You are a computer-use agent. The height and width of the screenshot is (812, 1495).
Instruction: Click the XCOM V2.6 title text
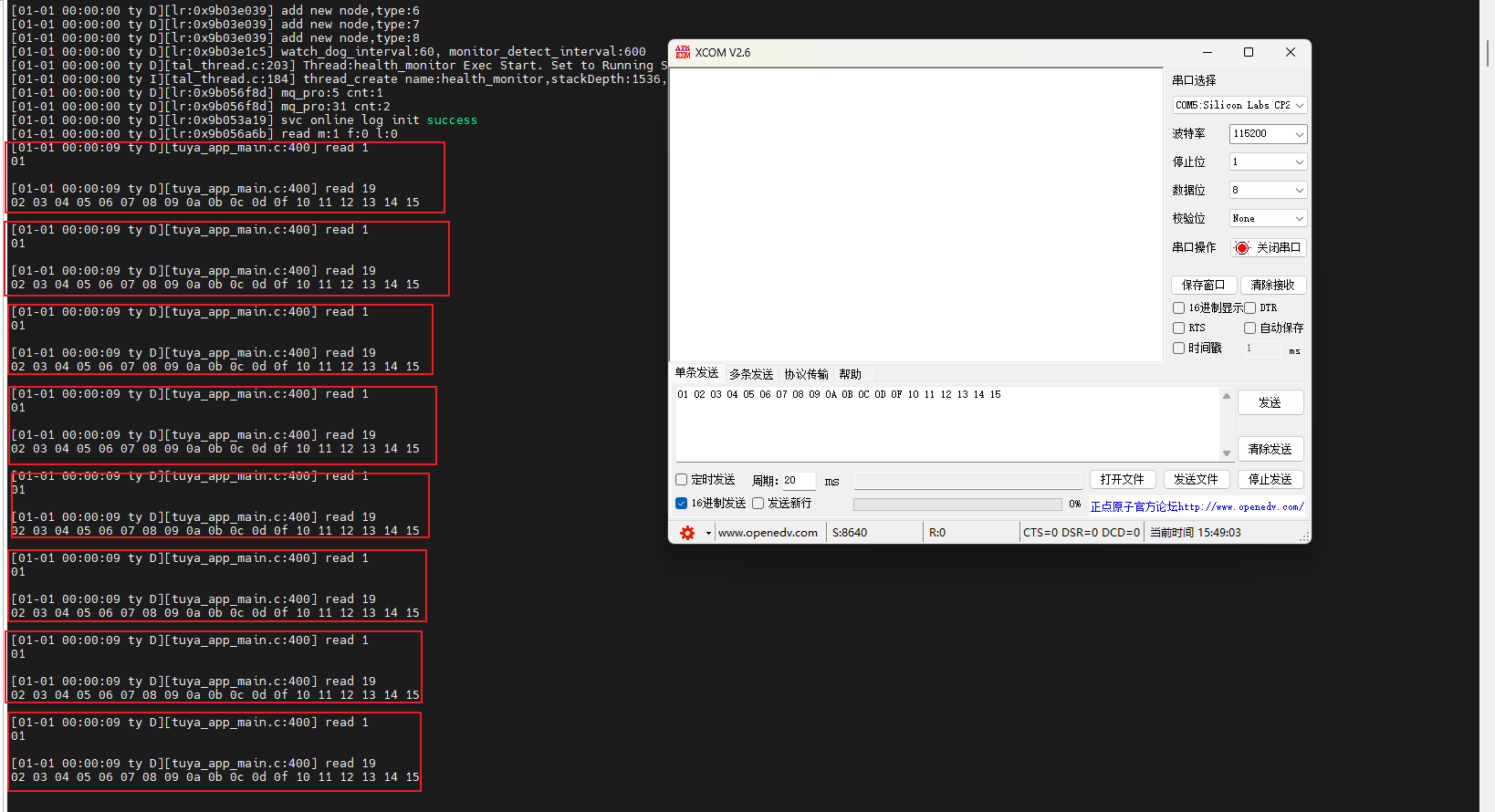[x=723, y=53]
